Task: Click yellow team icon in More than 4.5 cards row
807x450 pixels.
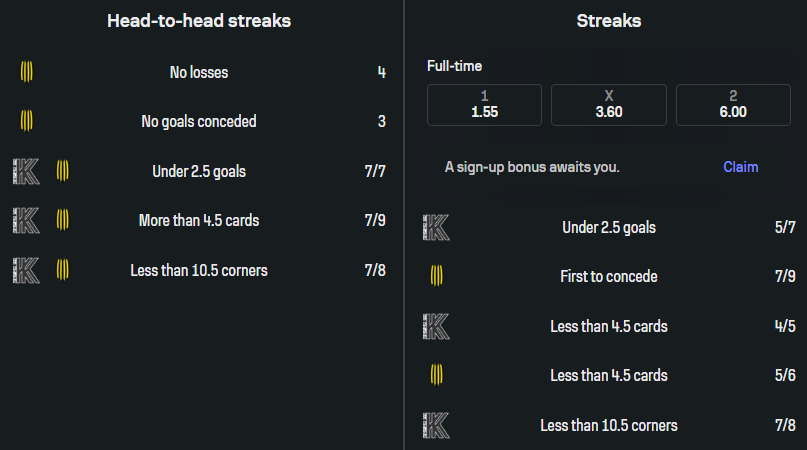Action: point(63,220)
